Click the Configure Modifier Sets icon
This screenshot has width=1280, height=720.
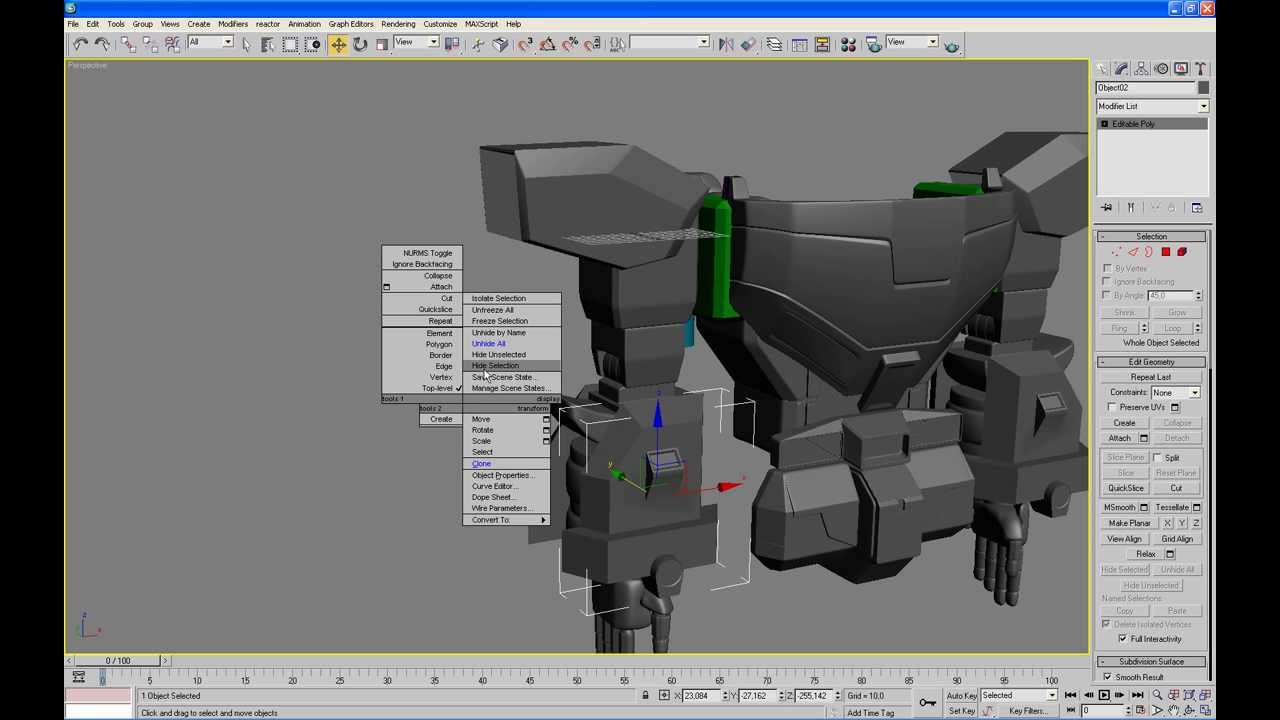pos(1197,208)
